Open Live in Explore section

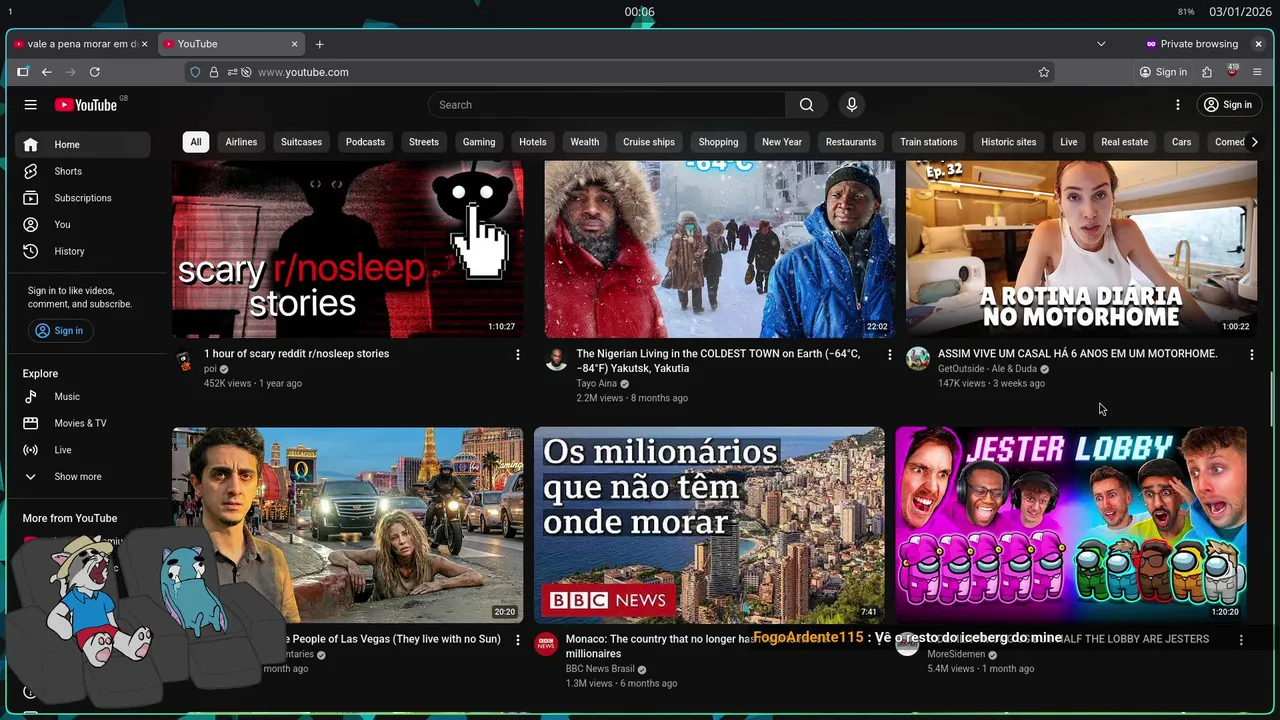pos(83,450)
